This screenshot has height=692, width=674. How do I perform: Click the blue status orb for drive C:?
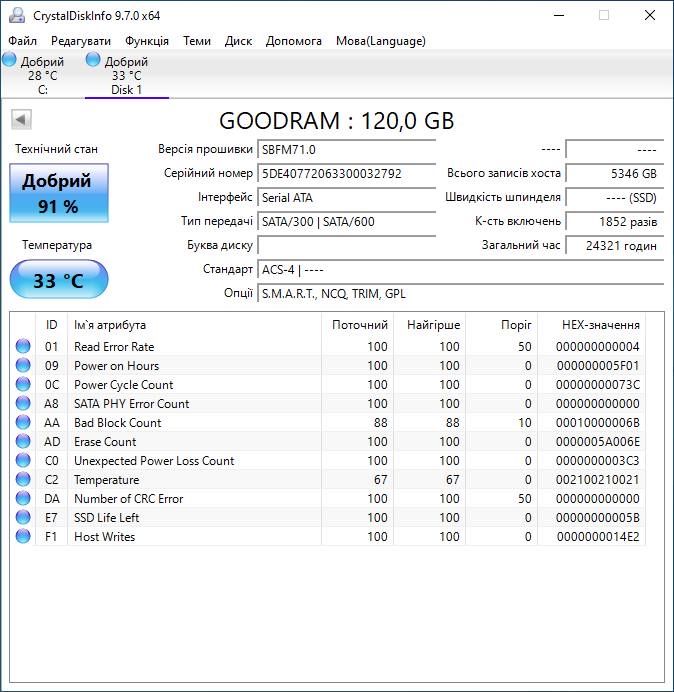coord(9,60)
